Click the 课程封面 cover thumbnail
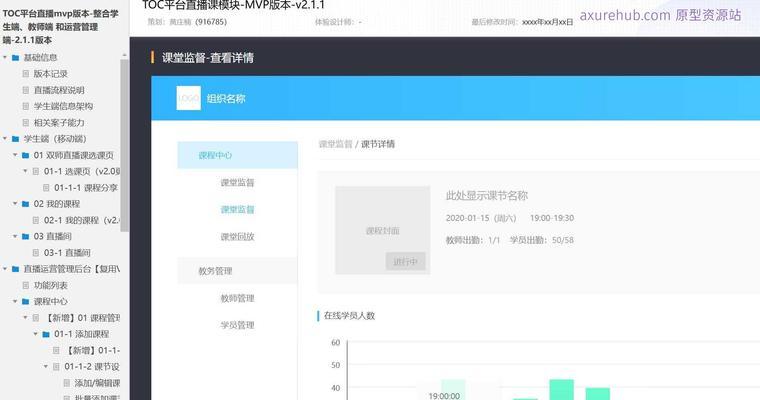The width and height of the screenshot is (760, 400). (x=382, y=230)
